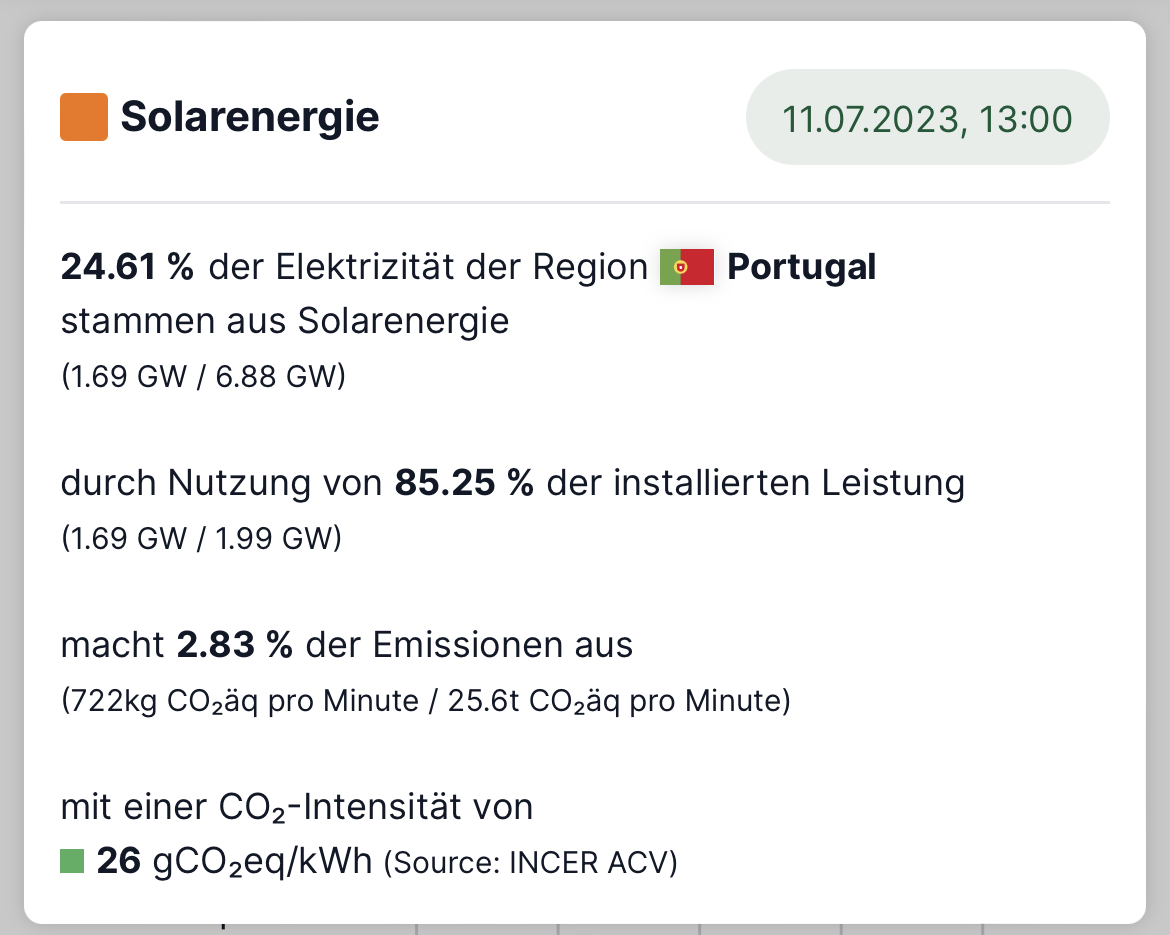Viewport: 1170px width, 935px height.
Task: Select the 24.61 % electricity share value
Action: tap(127, 266)
